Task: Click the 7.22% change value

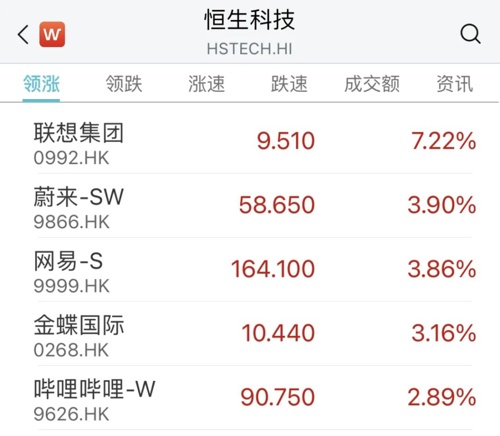Action: point(444,141)
